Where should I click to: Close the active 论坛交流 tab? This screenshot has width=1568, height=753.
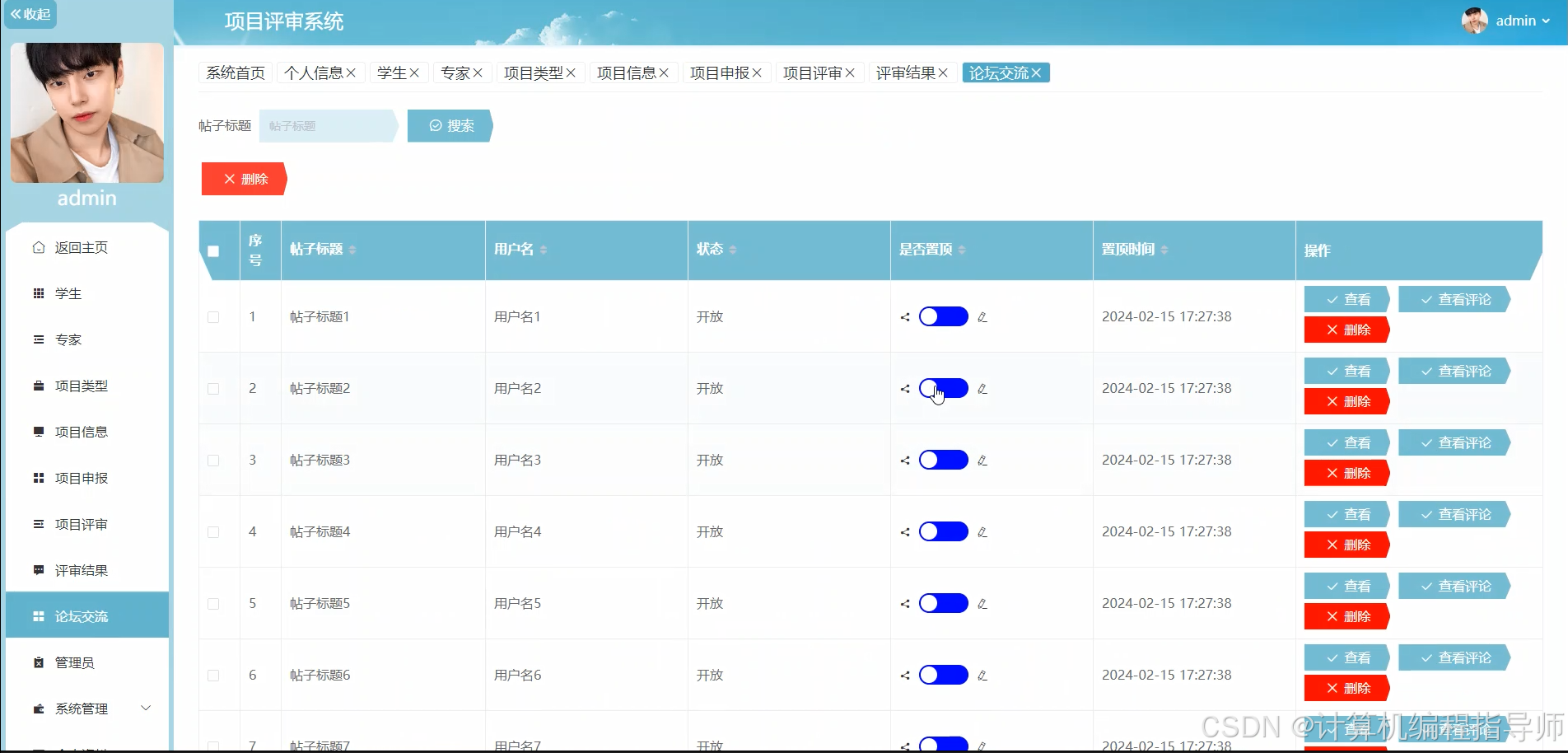coord(1036,73)
